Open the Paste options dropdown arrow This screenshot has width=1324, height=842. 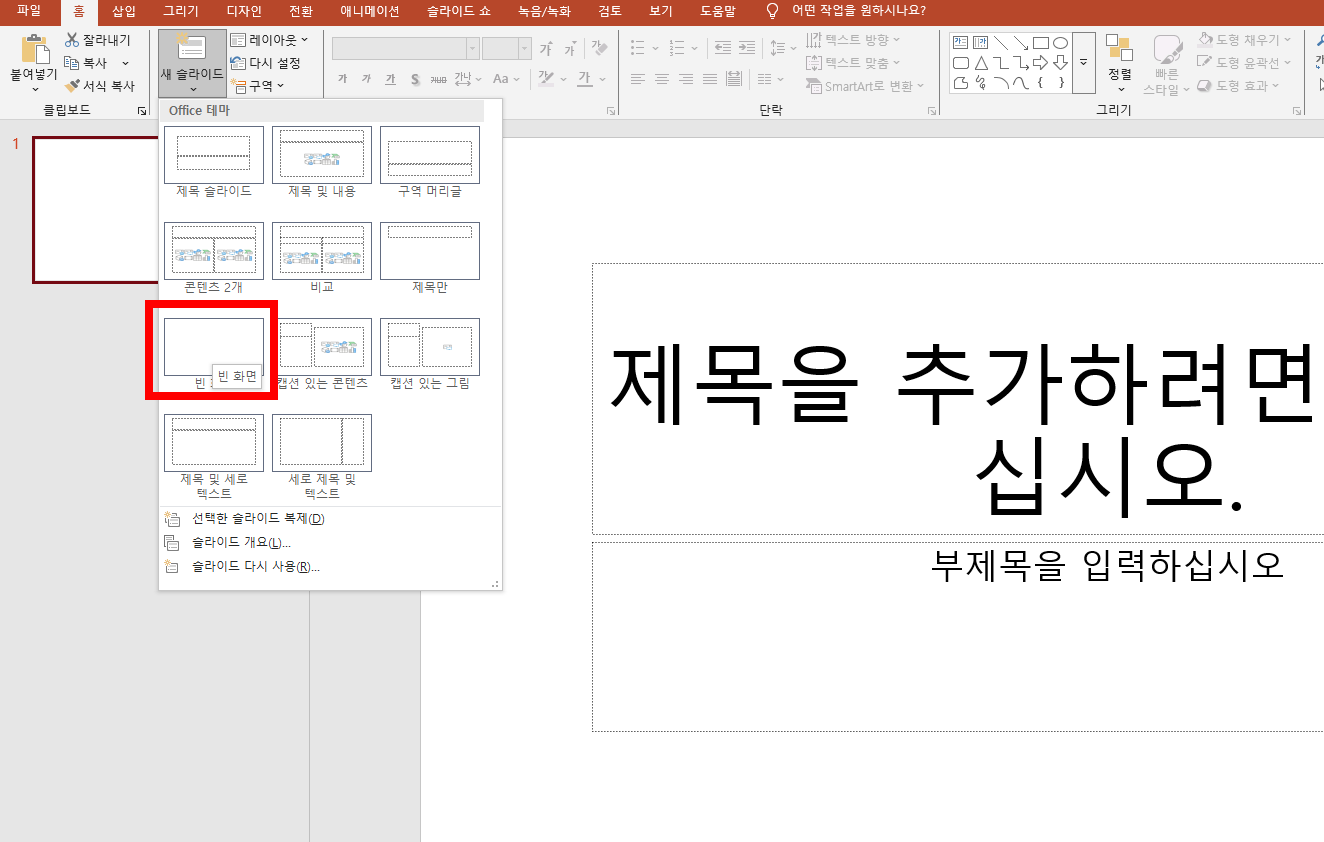click(x=34, y=89)
